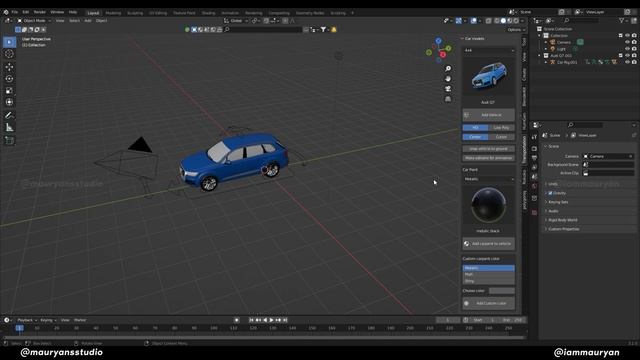640x360 pixels.
Task: Click the Light object icon in outliner
Action: point(553,49)
